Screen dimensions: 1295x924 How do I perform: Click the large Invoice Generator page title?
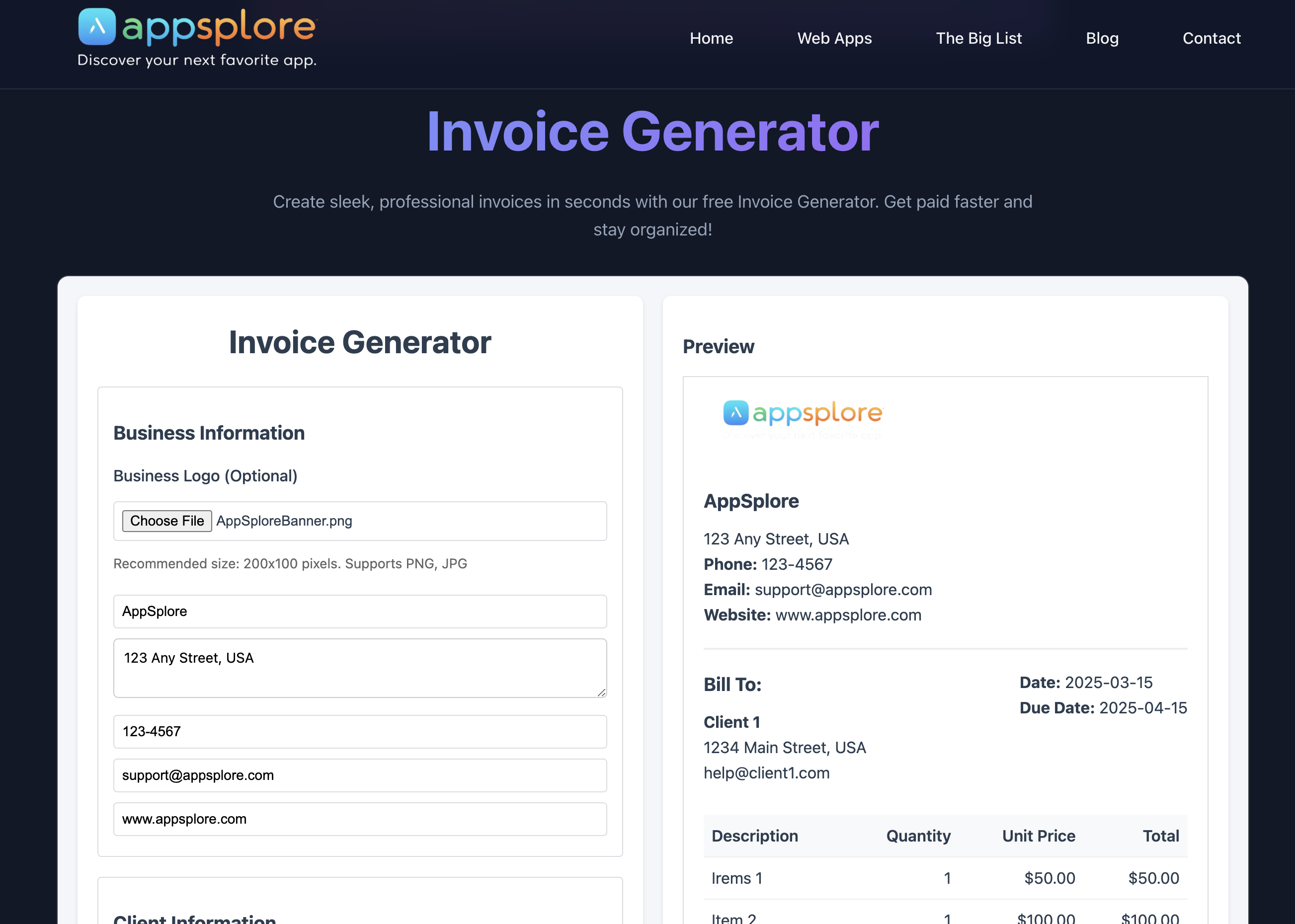tap(652, 132)
